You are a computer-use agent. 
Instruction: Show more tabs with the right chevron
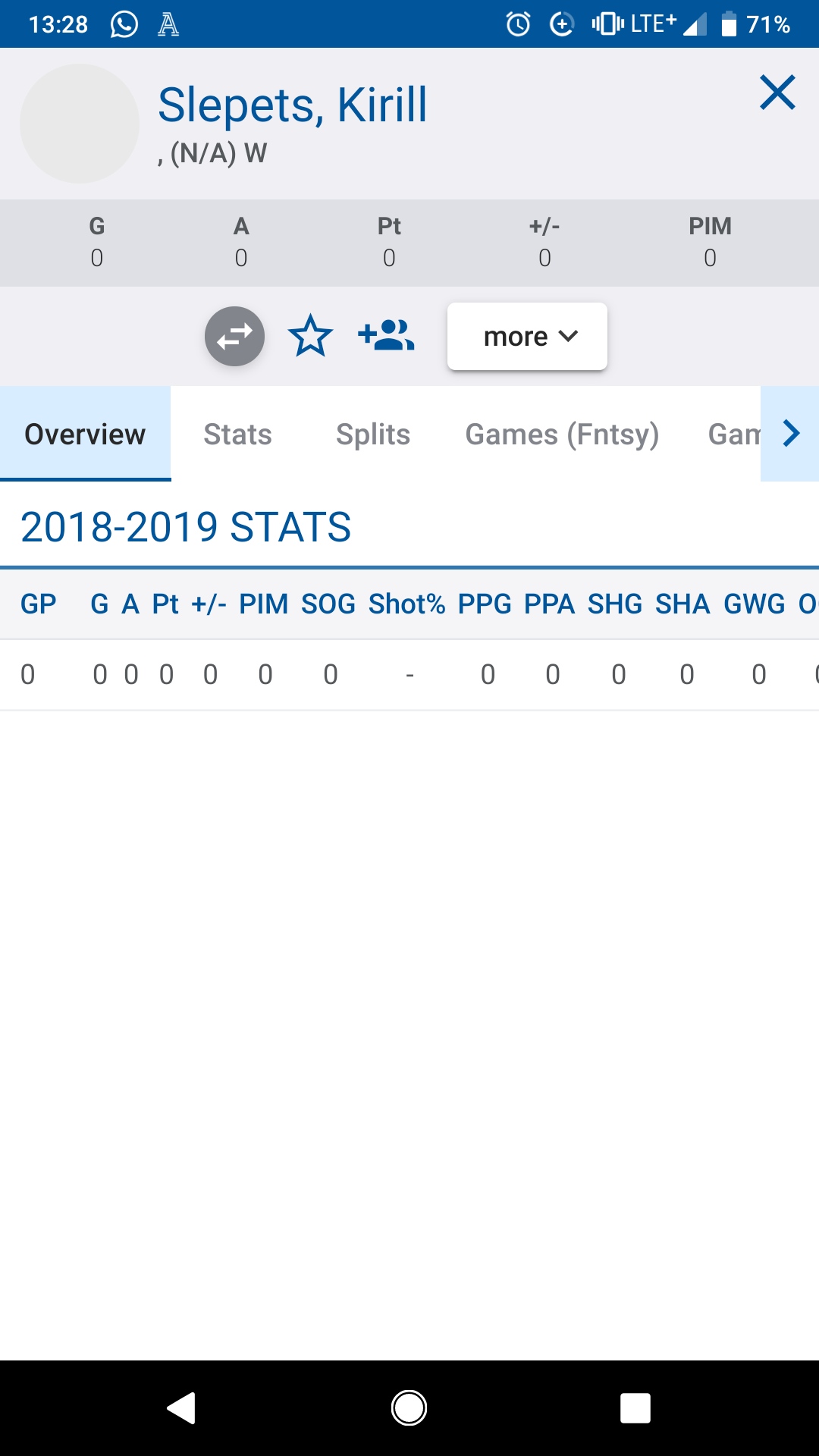(790, 434)
